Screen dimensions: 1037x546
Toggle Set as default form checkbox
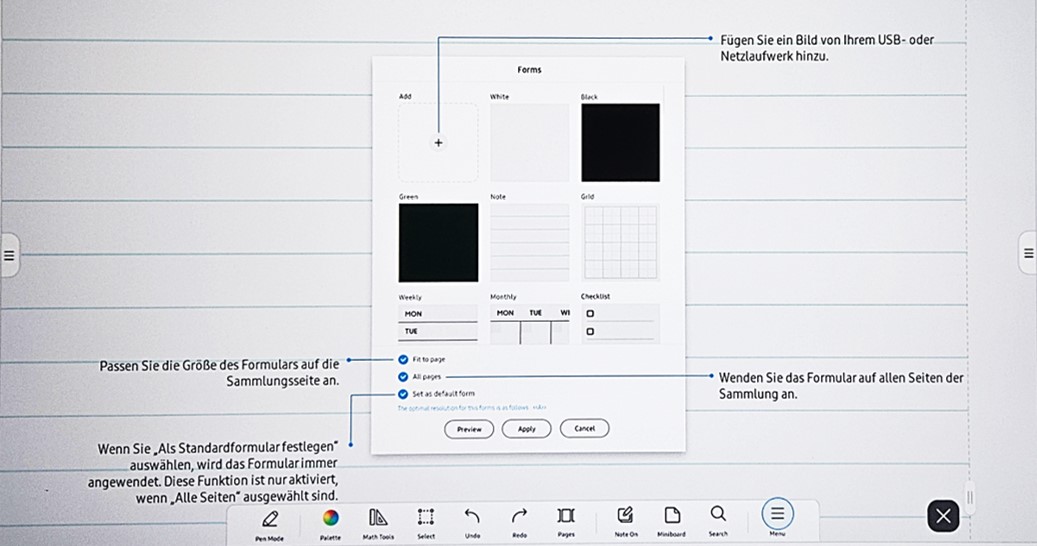(x=403, y=394)
